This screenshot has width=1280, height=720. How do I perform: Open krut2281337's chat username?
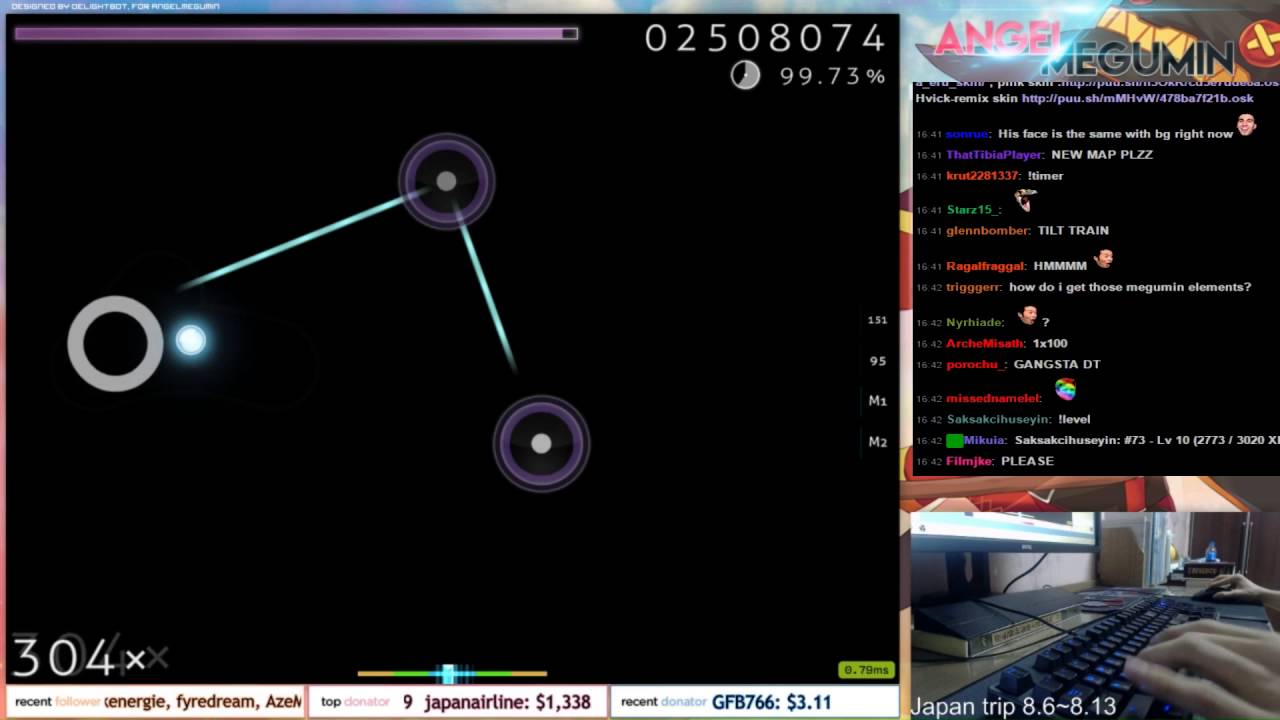pos(982,176)
